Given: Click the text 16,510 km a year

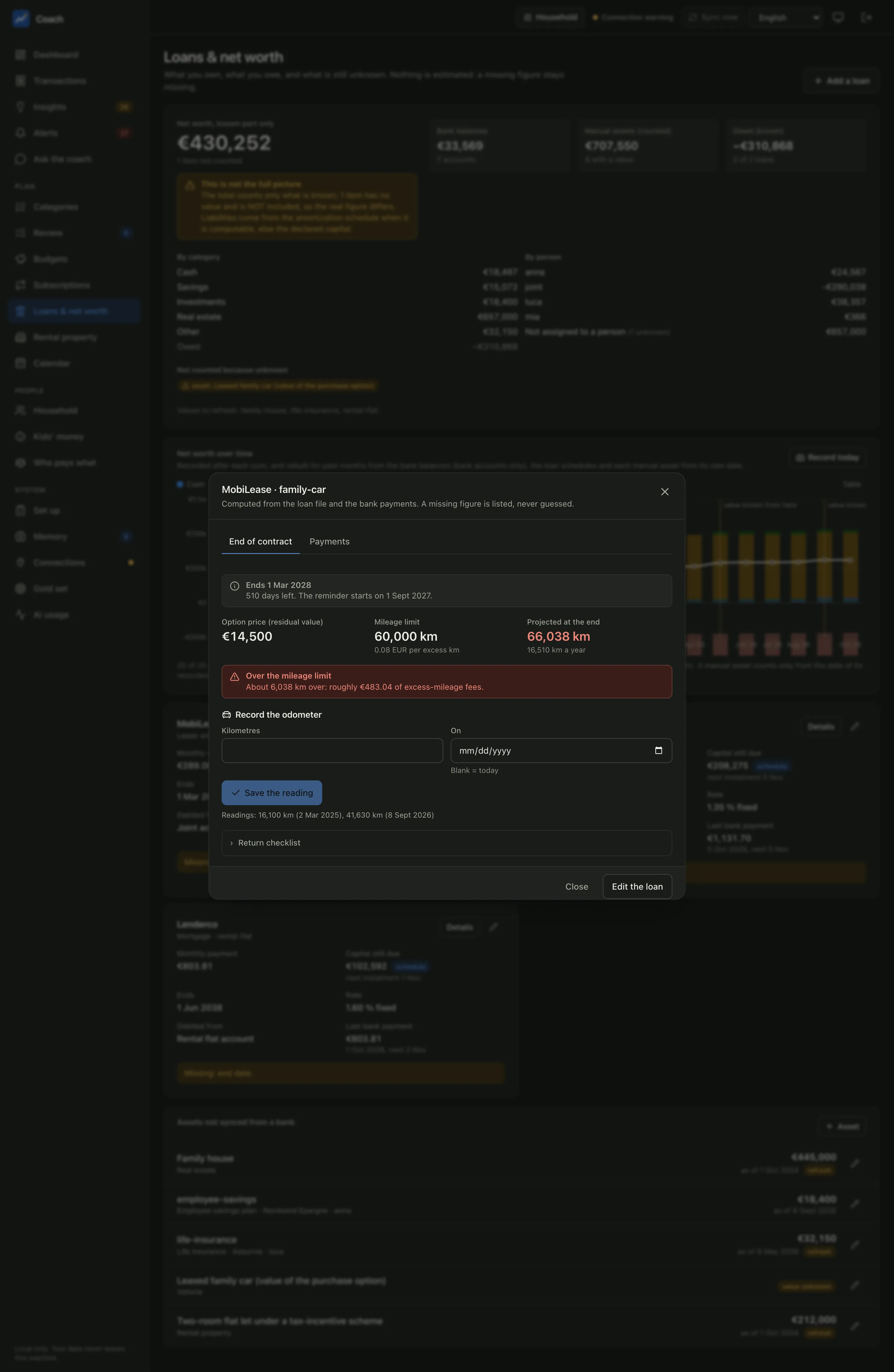Looking at the screenshot, I should (556, 650).
